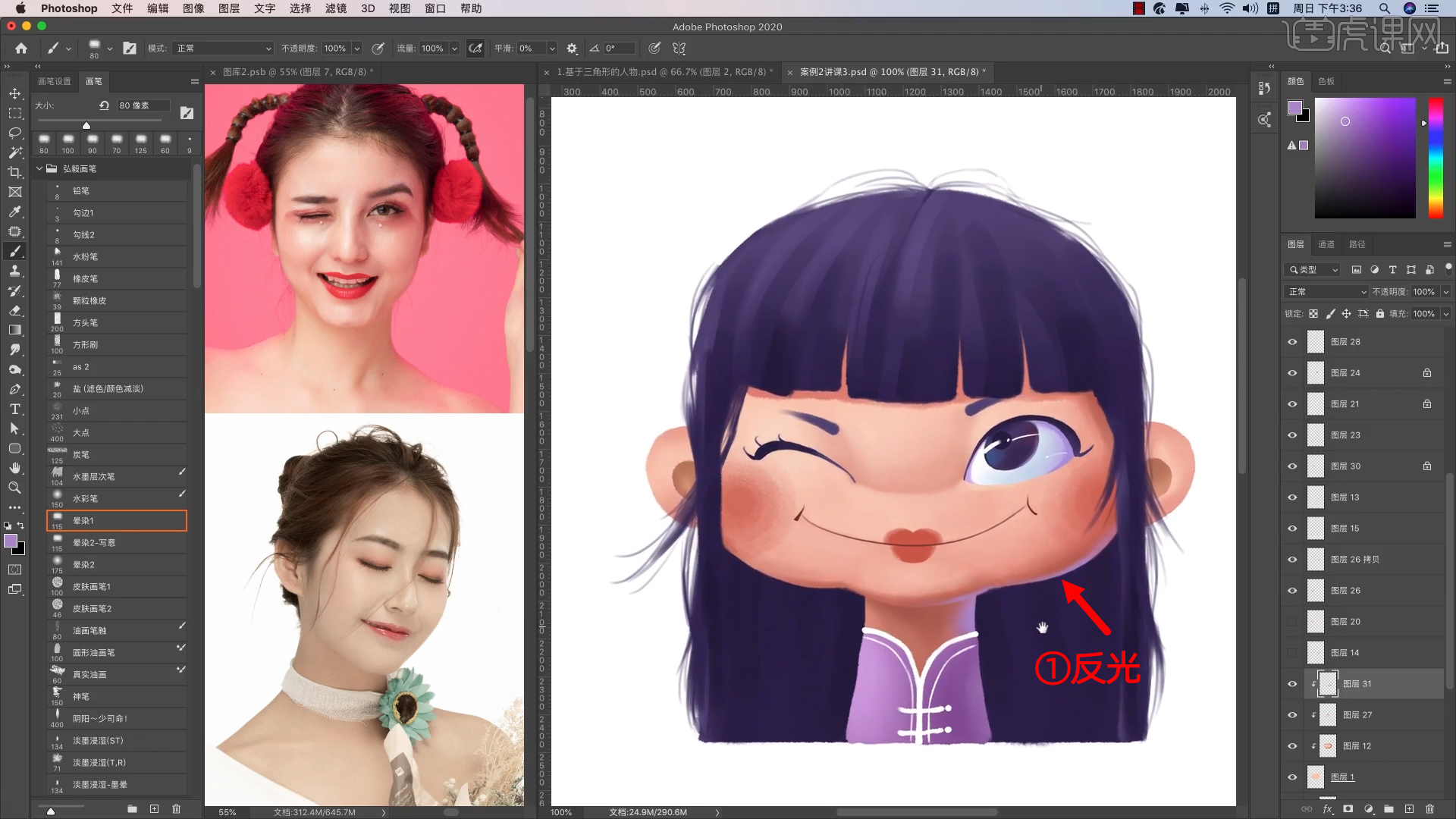Delete layer with trash icon
Image resolution: width=1456 pixels, height=819 pixels.
[1430, 809]
